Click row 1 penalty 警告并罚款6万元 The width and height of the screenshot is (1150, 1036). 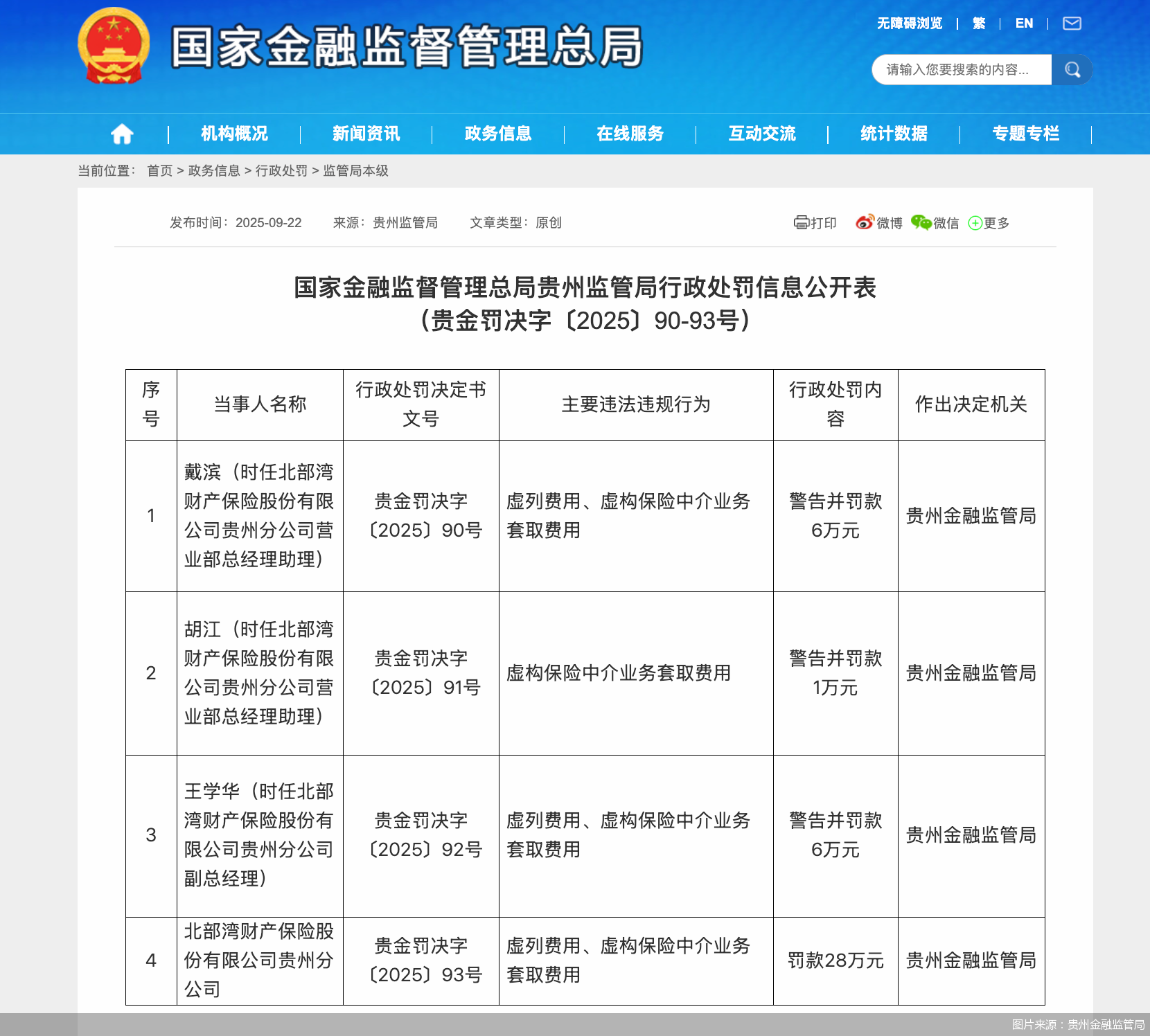pyautogui.click(x=835, y=516)
